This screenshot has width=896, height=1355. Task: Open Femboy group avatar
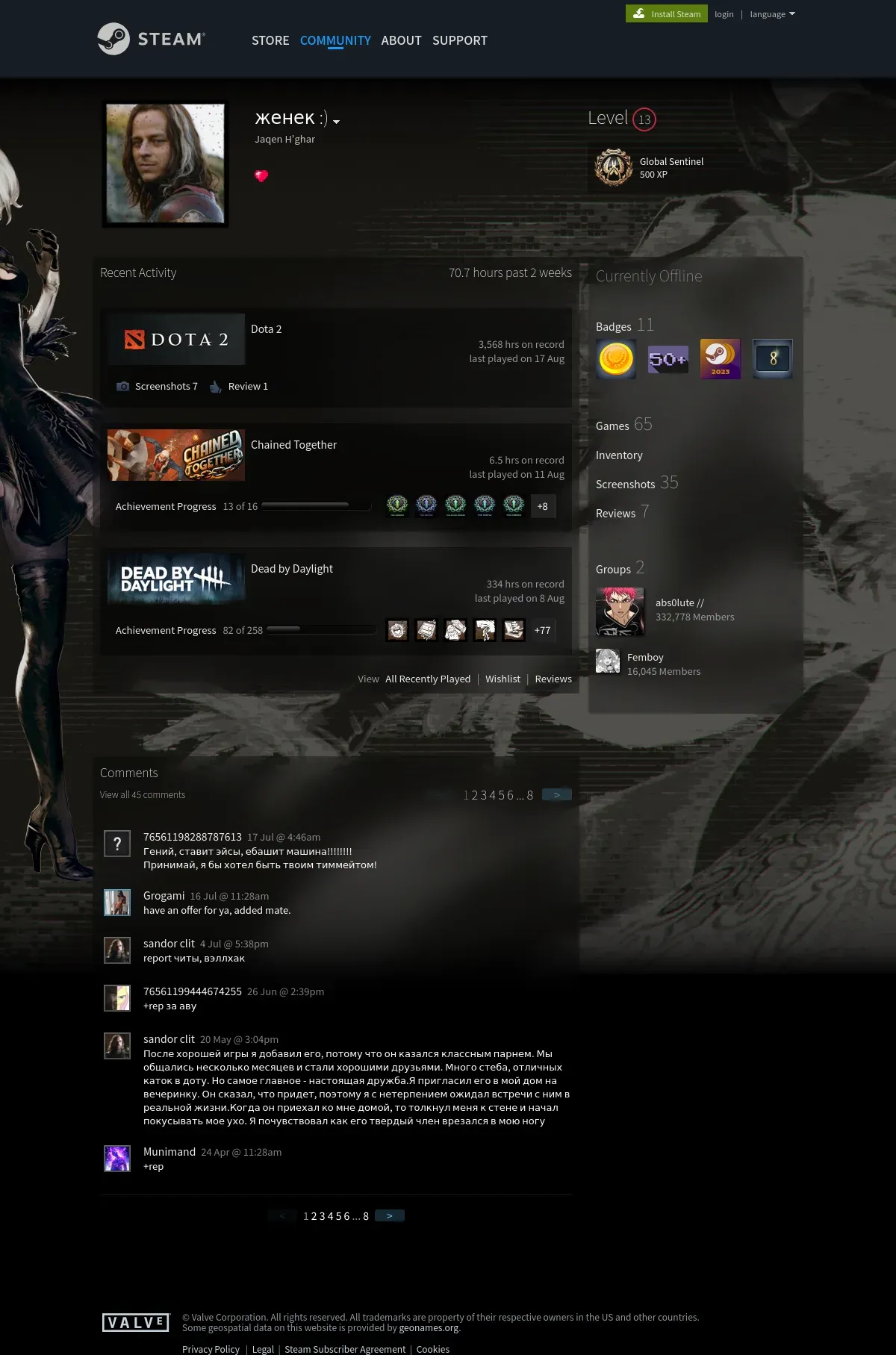(608, 661)
